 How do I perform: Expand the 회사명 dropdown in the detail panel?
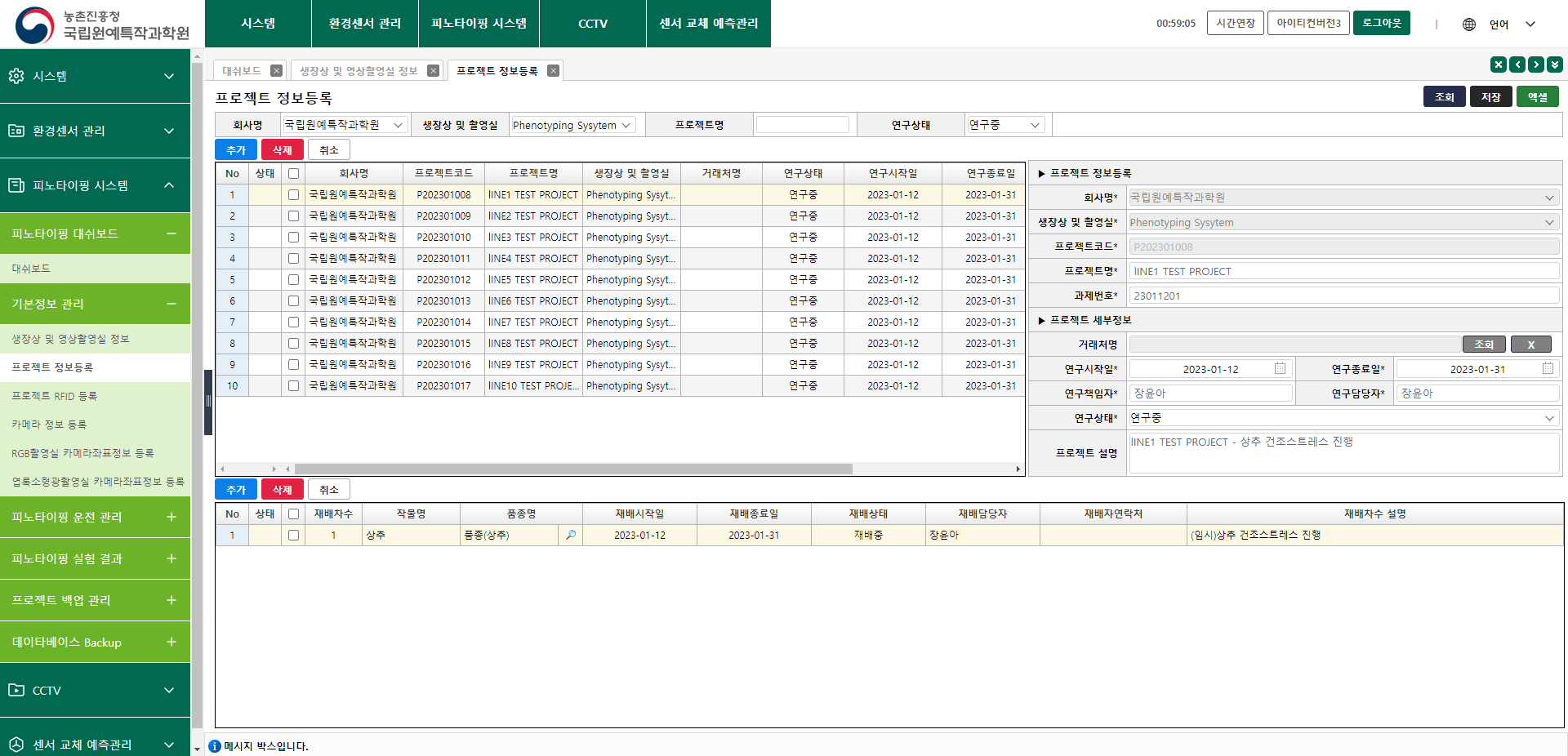[x=1550, y=197]
